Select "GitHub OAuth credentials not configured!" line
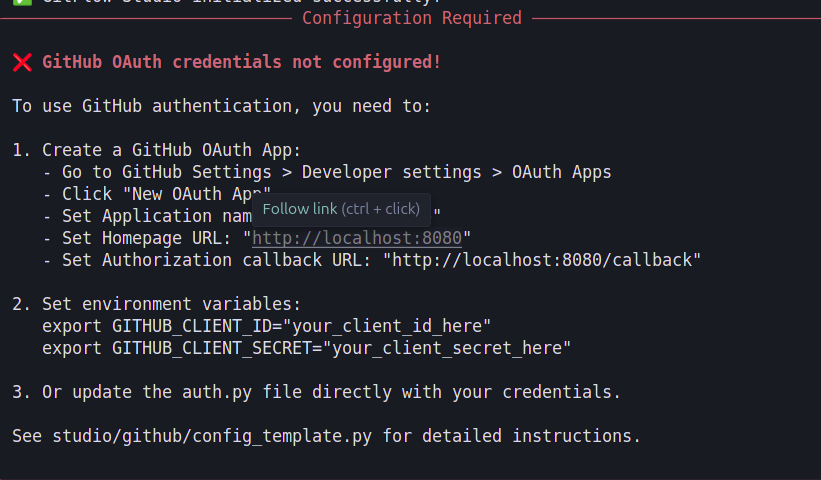This screenshot has width=821, height=480. 241,62
